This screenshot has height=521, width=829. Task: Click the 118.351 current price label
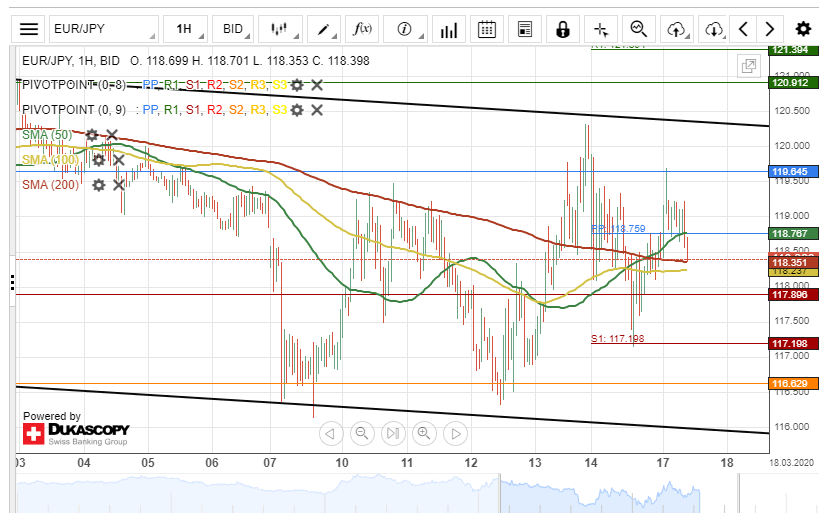pos(794,263)
